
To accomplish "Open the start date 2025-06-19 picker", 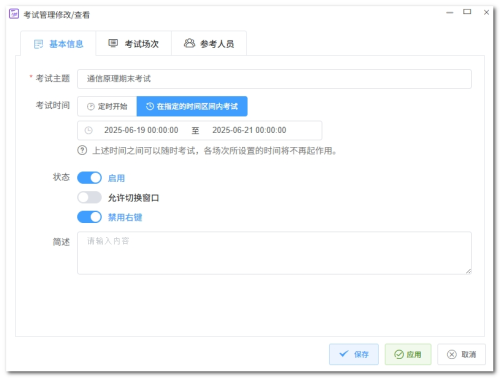I will (x=141, y=130).
